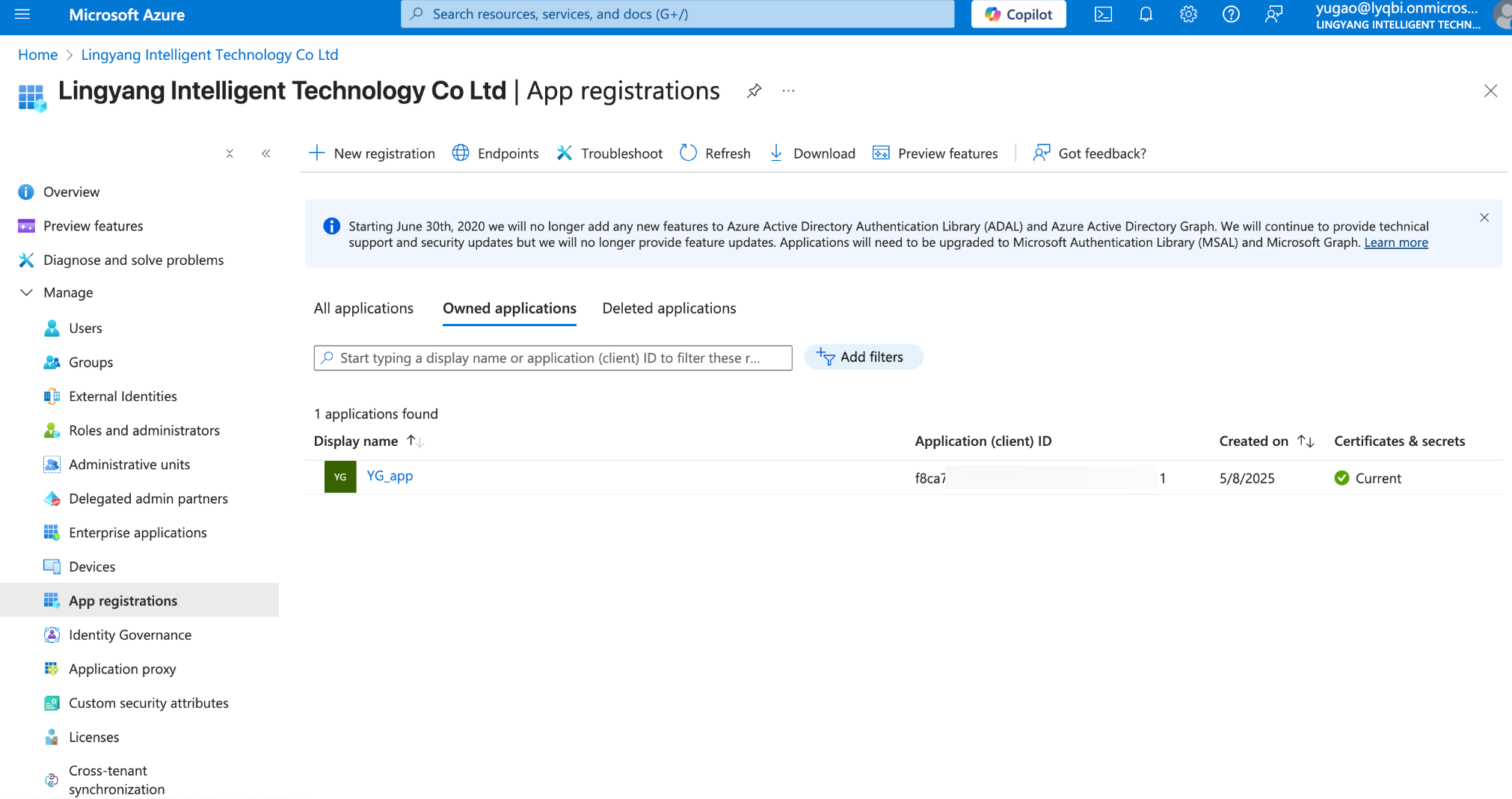Collapse the Manage section
The width and height of the screenshot is (1512, 799).
coord(26,293)
